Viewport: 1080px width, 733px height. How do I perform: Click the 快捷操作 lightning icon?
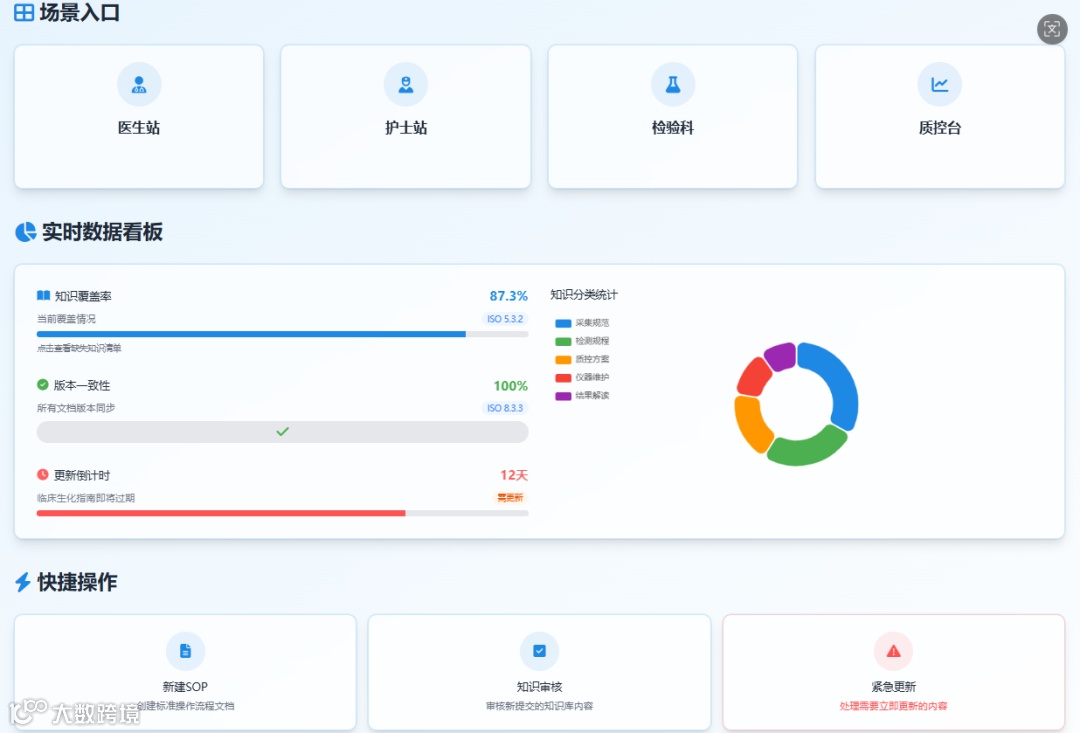pyautogui.click(x=23, y=582)
